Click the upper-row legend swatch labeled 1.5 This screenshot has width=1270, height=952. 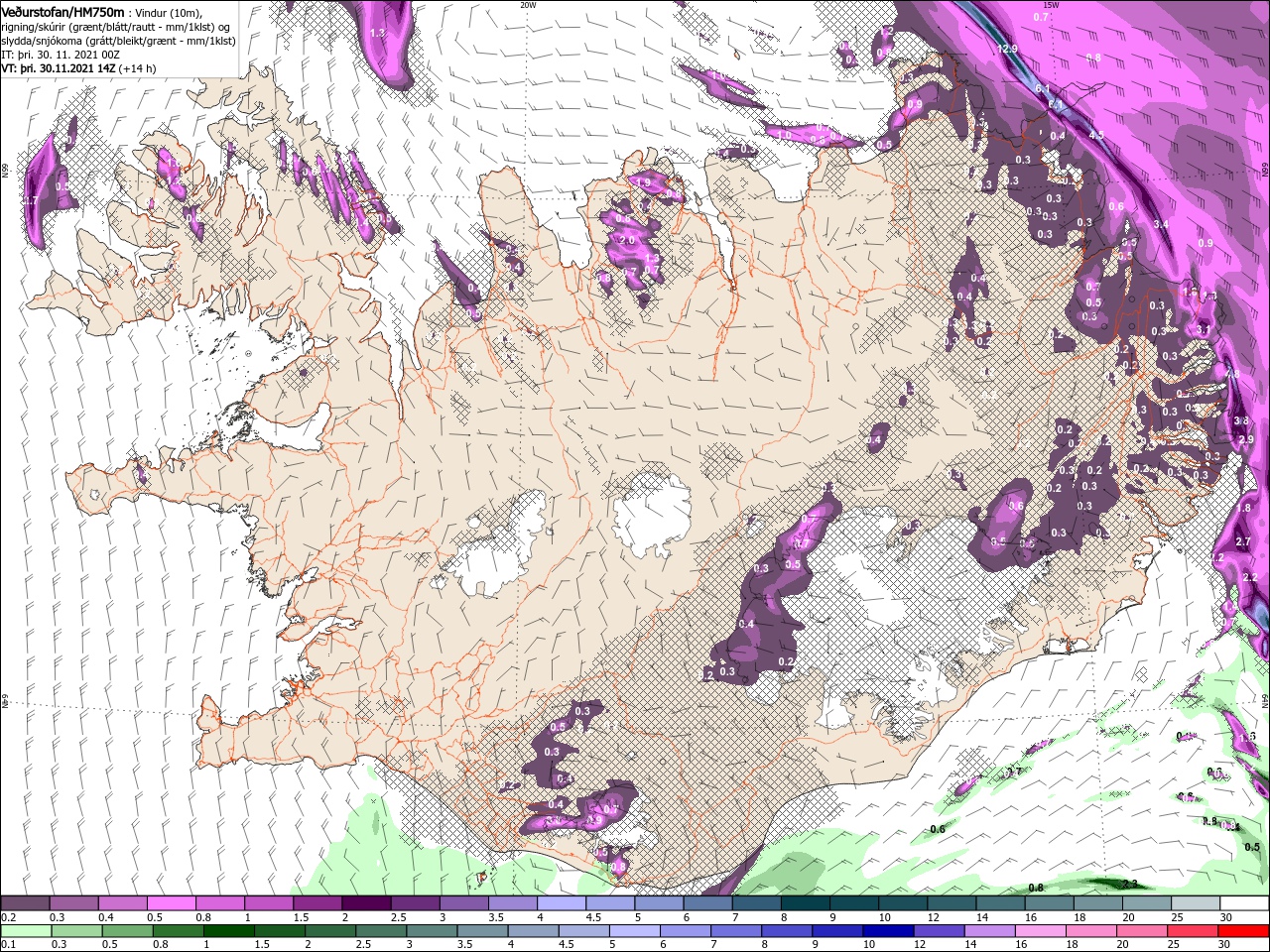[317, 903]
